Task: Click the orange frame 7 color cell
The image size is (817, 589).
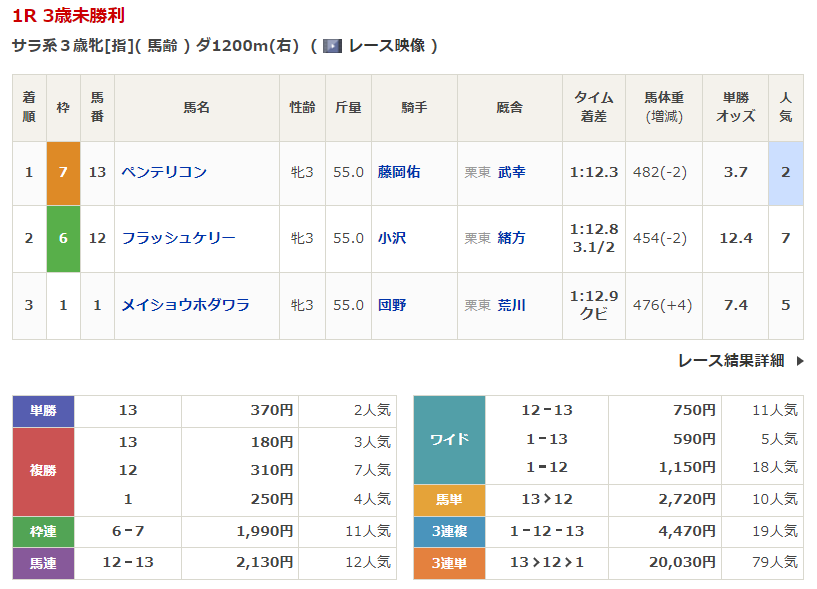Action: click(x=63, y=172)
